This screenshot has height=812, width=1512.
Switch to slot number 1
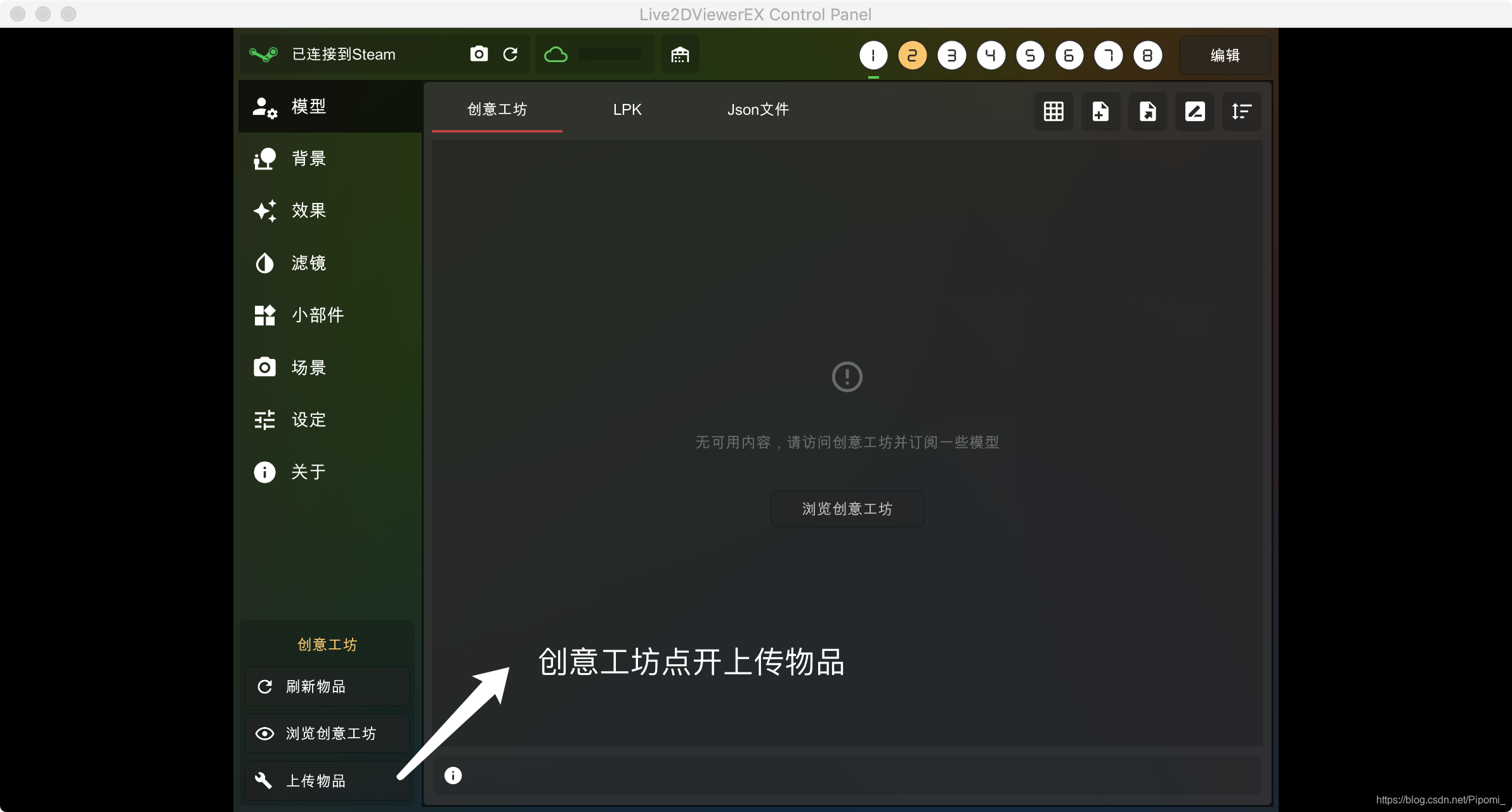tap(873, 55)
